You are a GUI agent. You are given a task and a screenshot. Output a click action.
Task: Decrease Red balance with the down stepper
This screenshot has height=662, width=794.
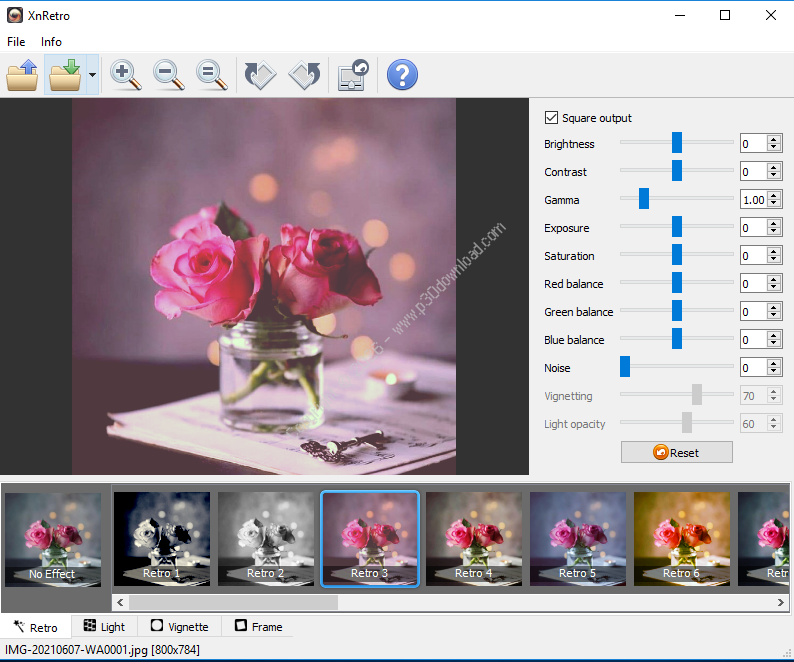(773, 288)
